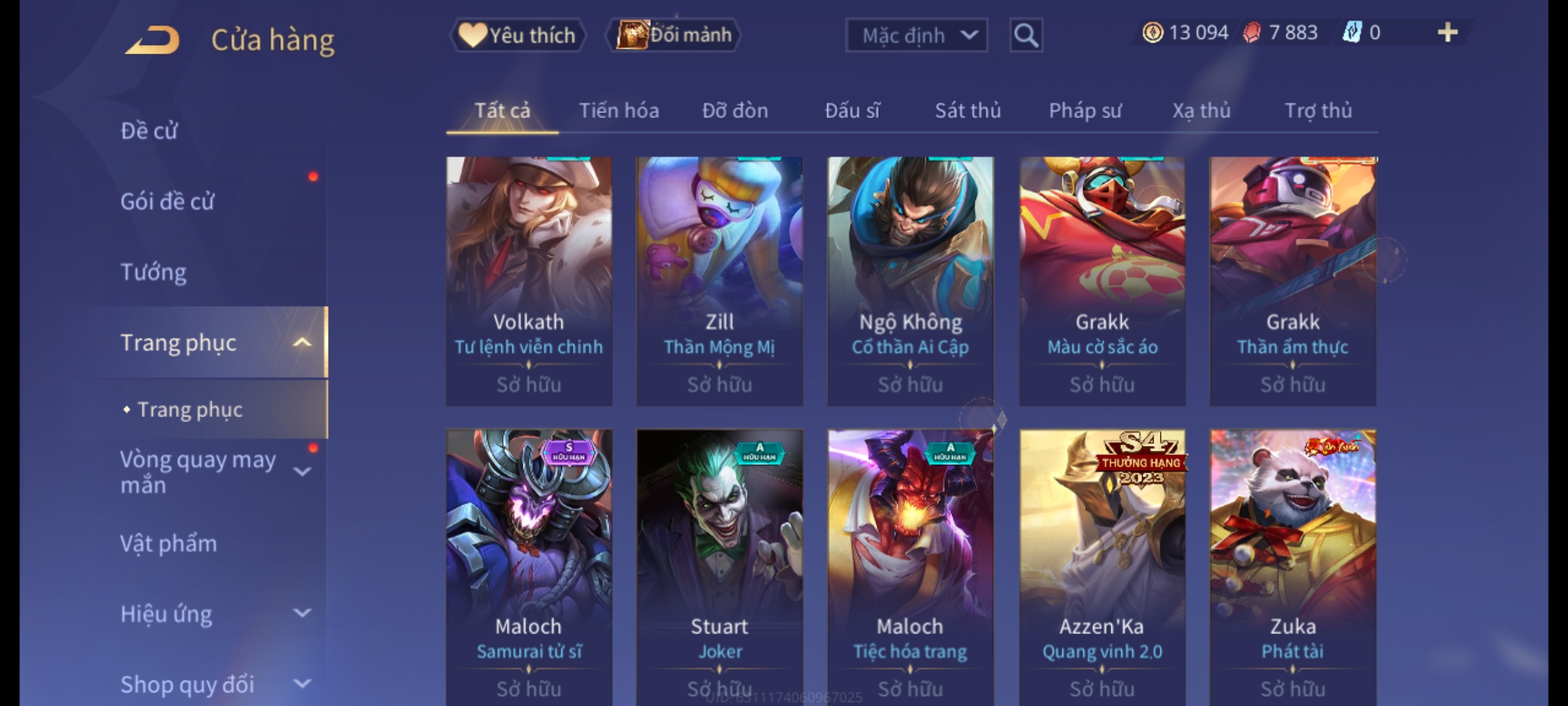Select Volkath Tư lệnh viễn chinh skin
This screenshot has width=1568, height=706.
point(529,281)
